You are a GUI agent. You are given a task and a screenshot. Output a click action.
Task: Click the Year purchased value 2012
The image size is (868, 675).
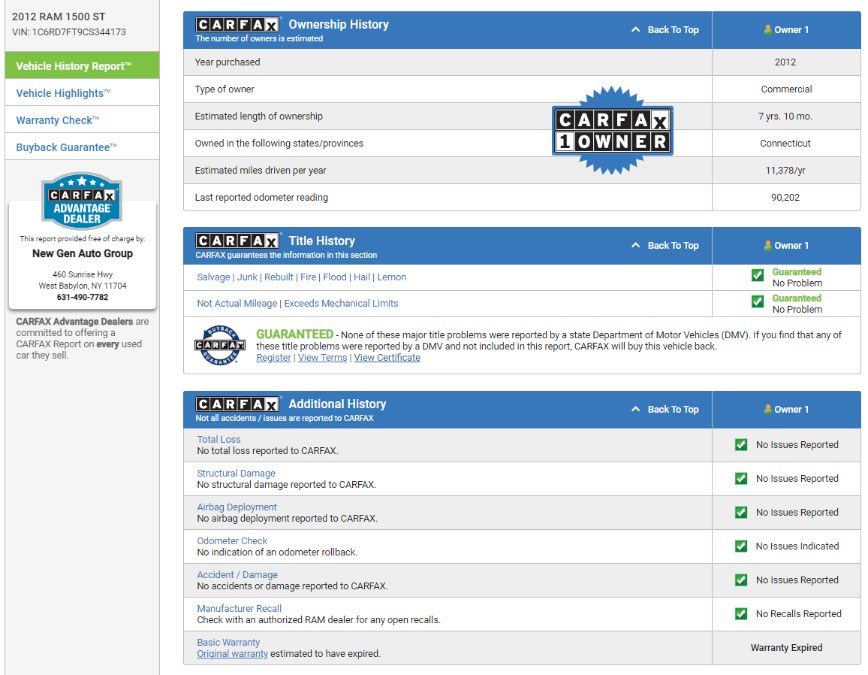coord(785,62)
